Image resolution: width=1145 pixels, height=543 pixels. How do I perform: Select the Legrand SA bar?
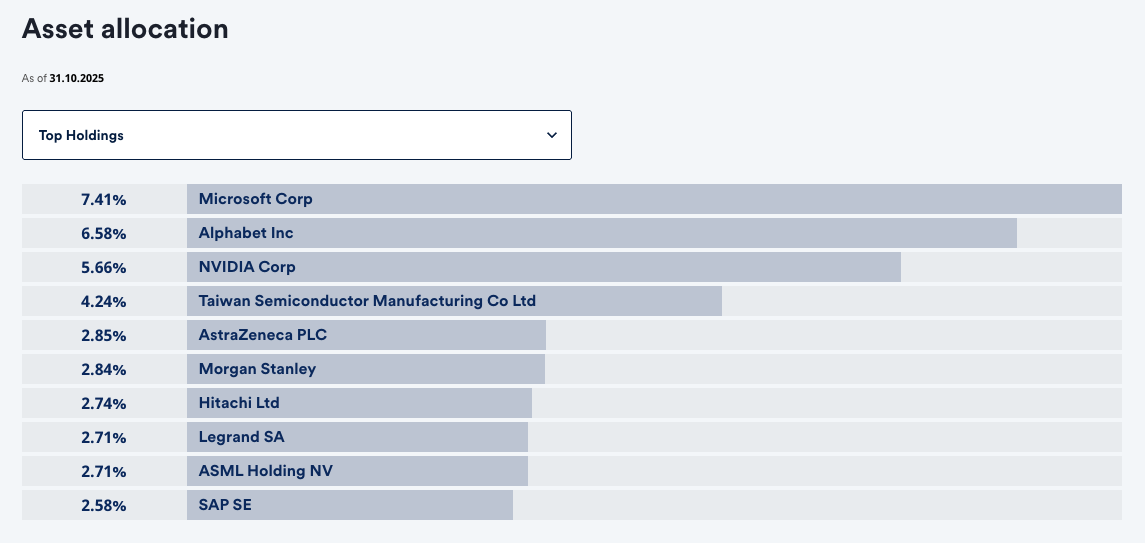[x=357, y=437]
